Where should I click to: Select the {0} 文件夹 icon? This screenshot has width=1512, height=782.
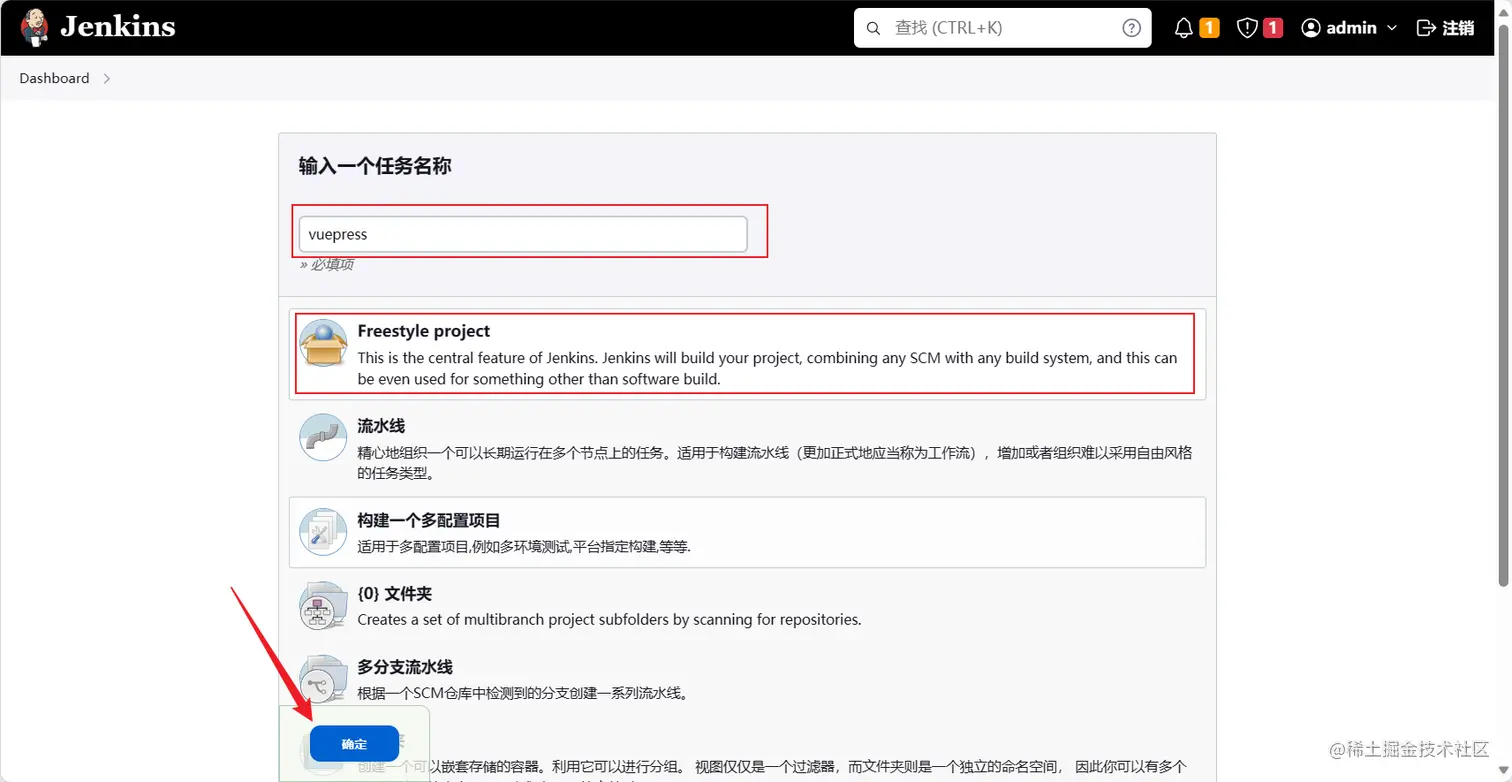(x=323, y=604)
